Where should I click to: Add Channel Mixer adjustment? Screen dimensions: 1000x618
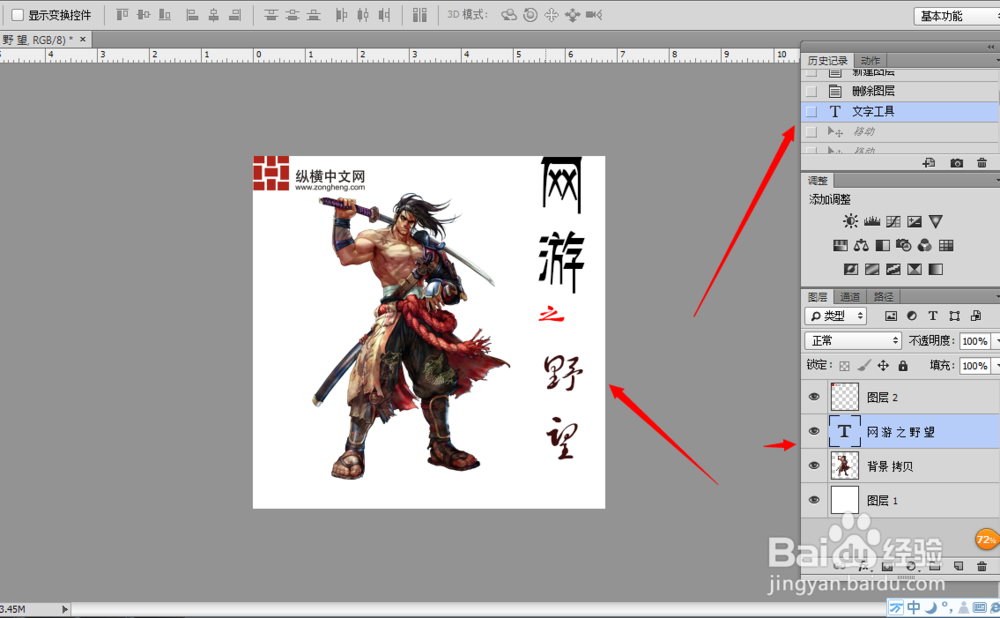click(925, 246)
